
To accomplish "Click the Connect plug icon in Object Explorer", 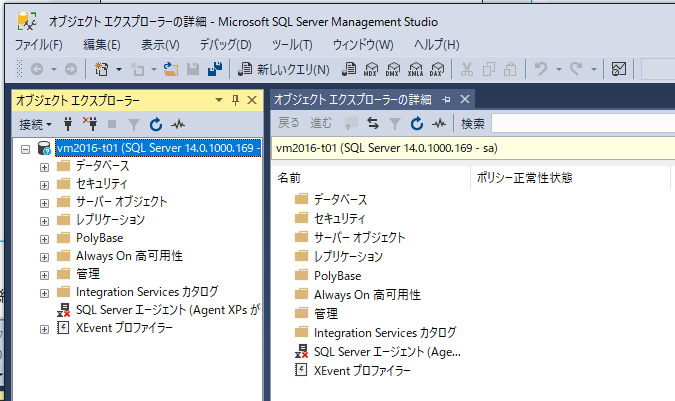I will point(68,124).
